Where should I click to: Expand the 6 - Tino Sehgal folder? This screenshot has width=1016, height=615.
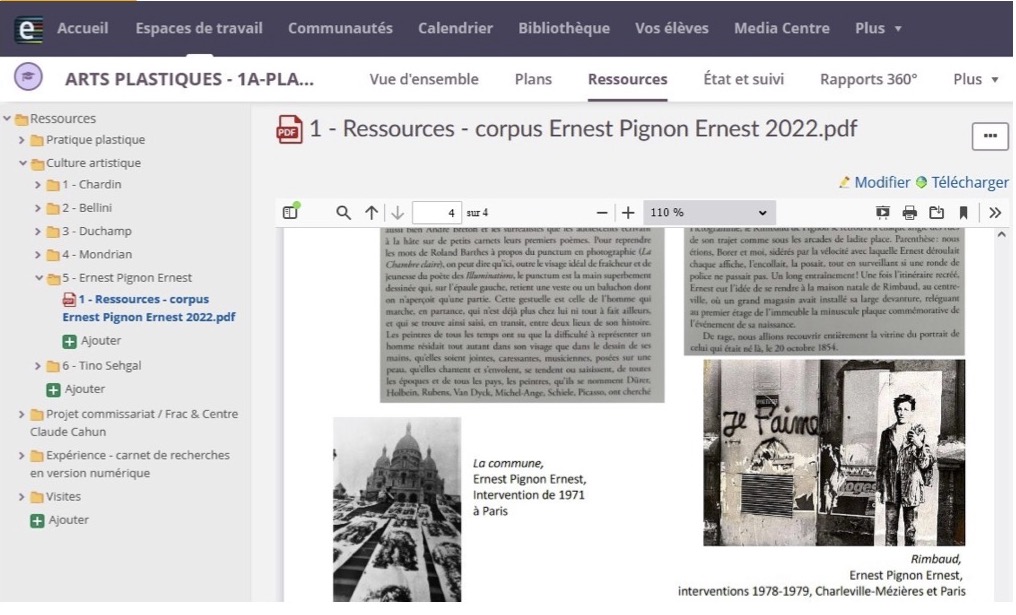coord(39,366)
